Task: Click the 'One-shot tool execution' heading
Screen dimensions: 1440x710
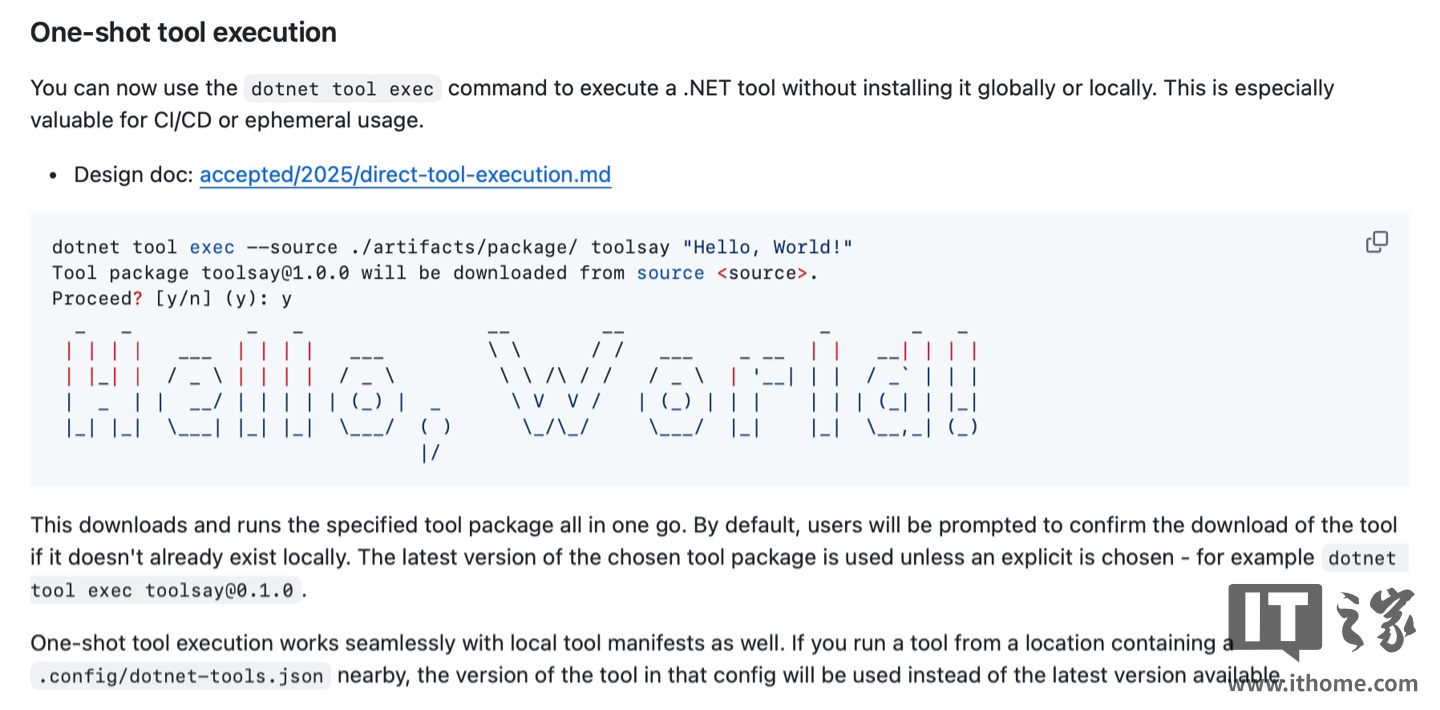Action: 183,33
